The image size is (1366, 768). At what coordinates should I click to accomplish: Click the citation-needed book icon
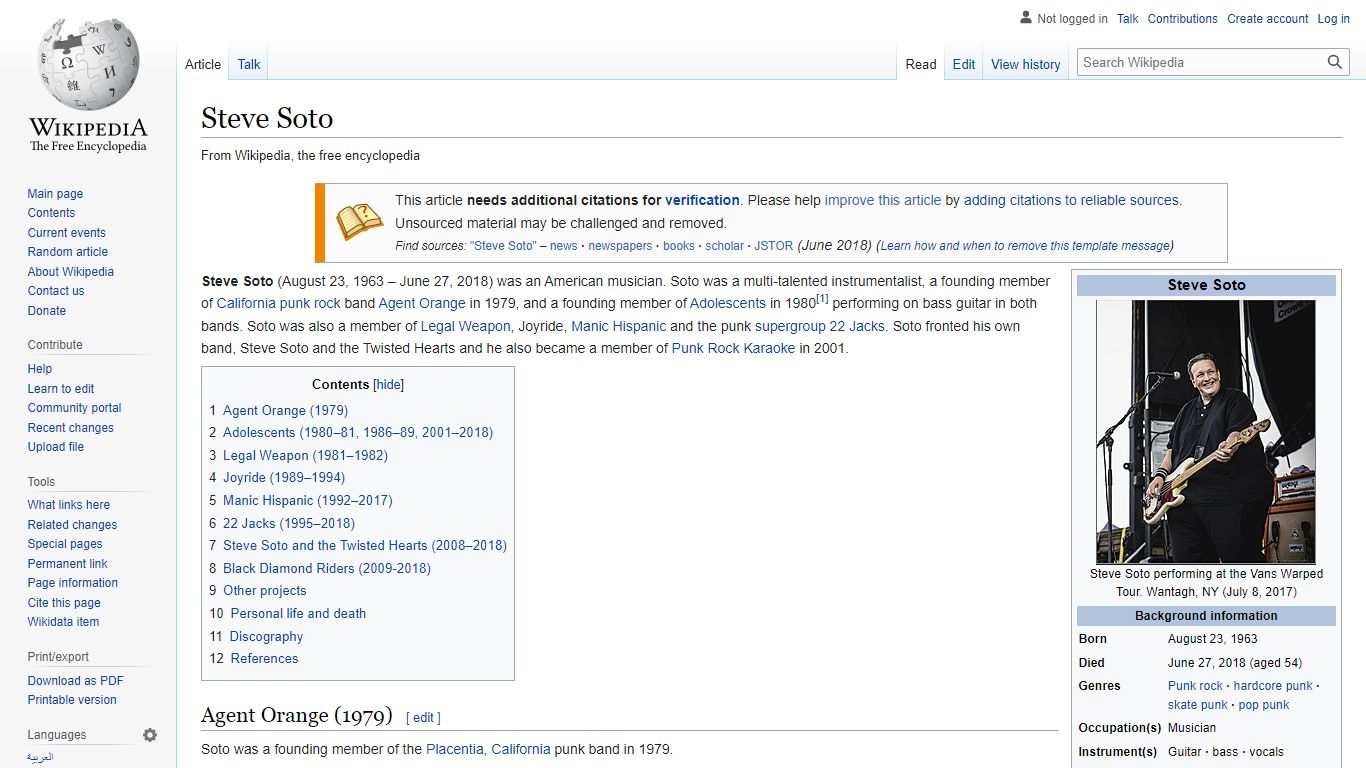(x=359, y=222)
